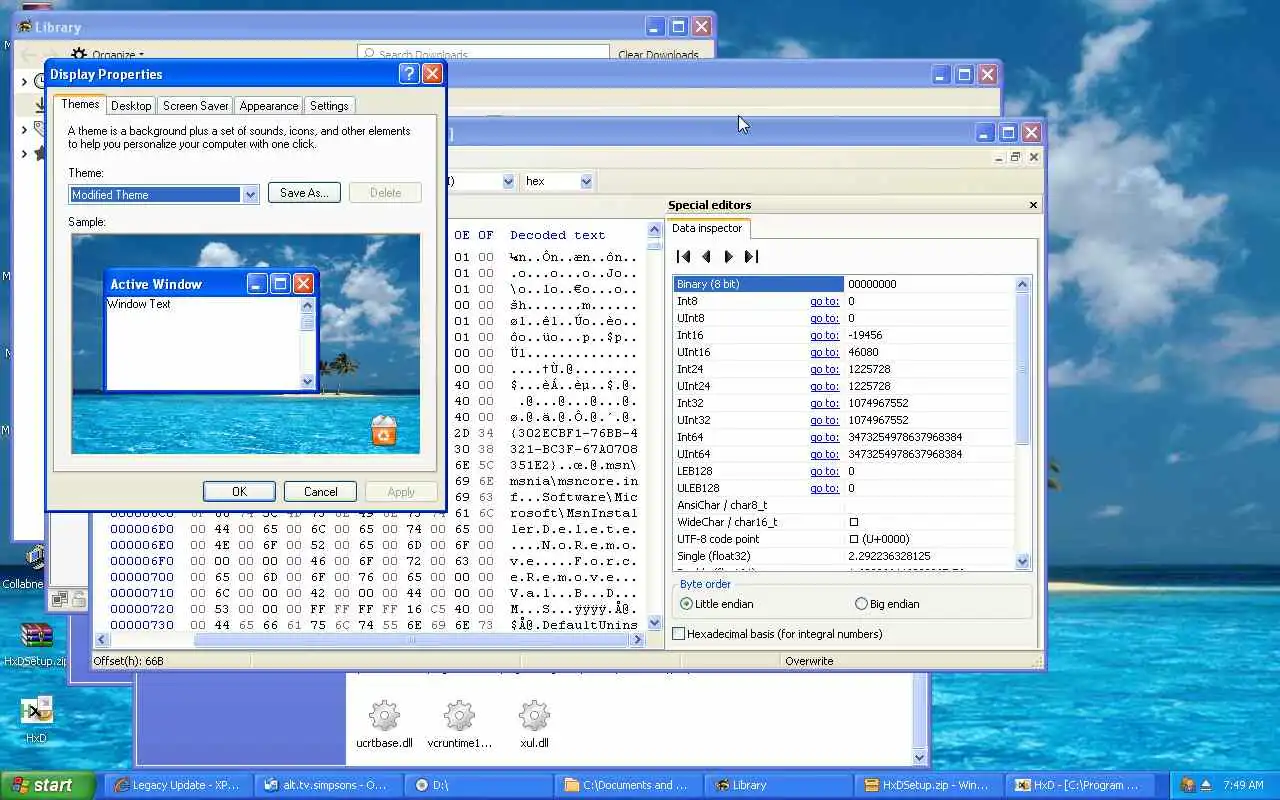
Task: Select the UTF-8 code point row
Action: 844,539
